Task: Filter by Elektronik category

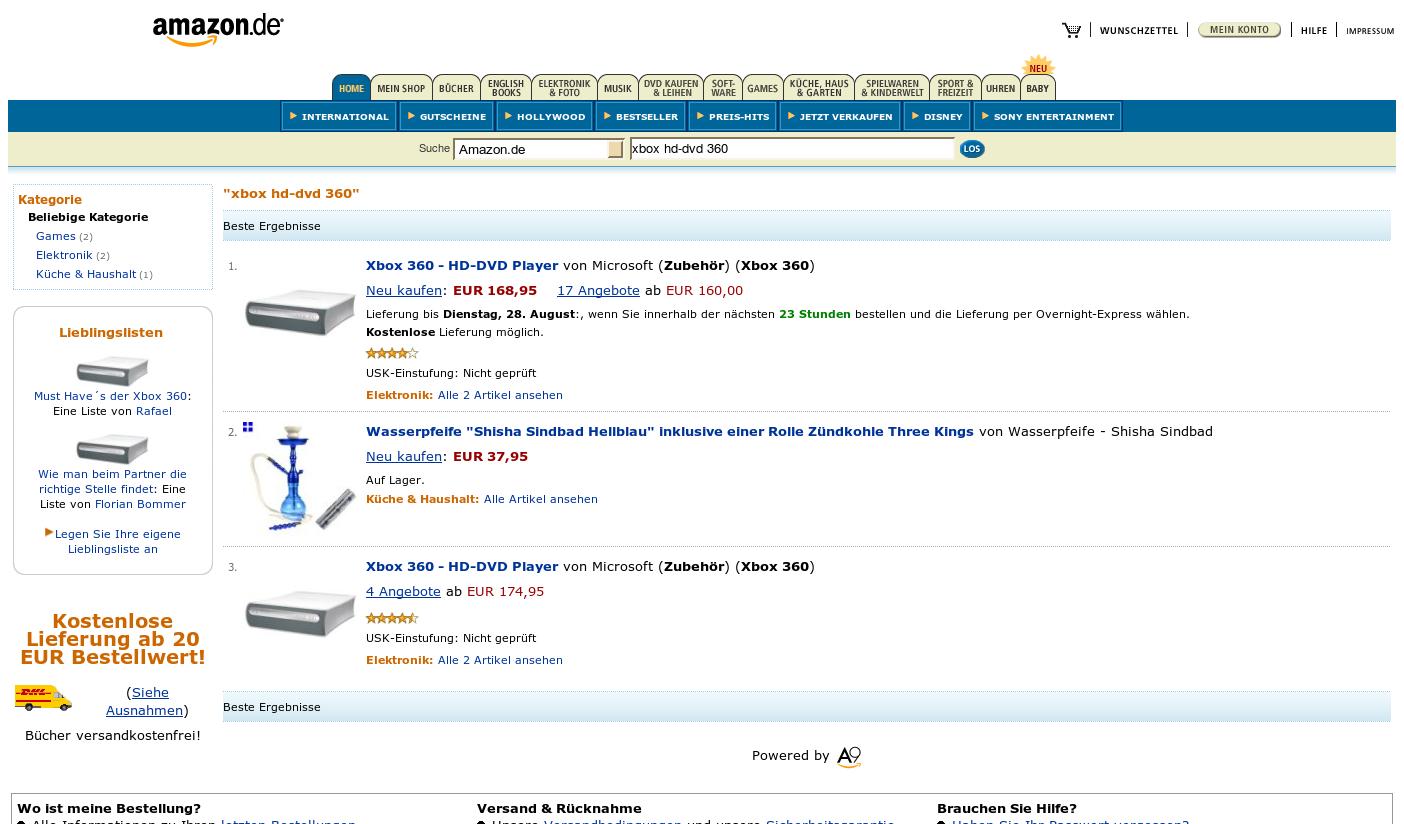Action: click(64, 255)
